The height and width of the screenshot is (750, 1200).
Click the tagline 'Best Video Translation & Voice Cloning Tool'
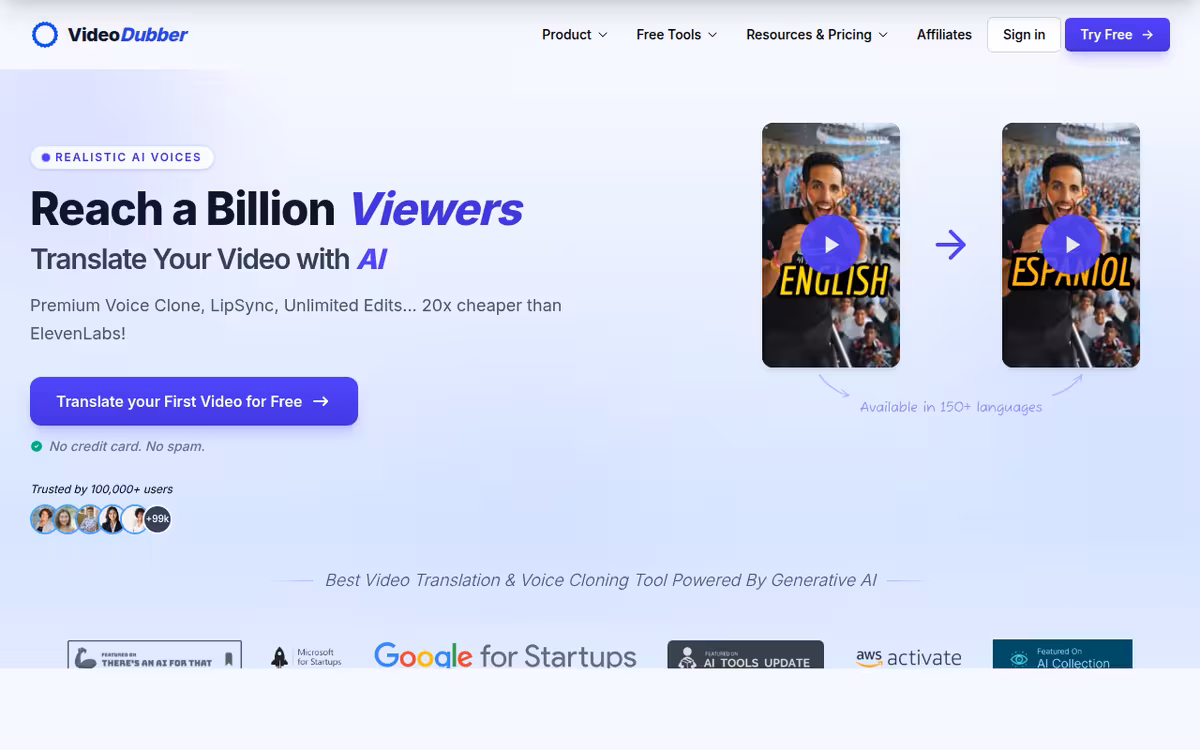point(601,580)
